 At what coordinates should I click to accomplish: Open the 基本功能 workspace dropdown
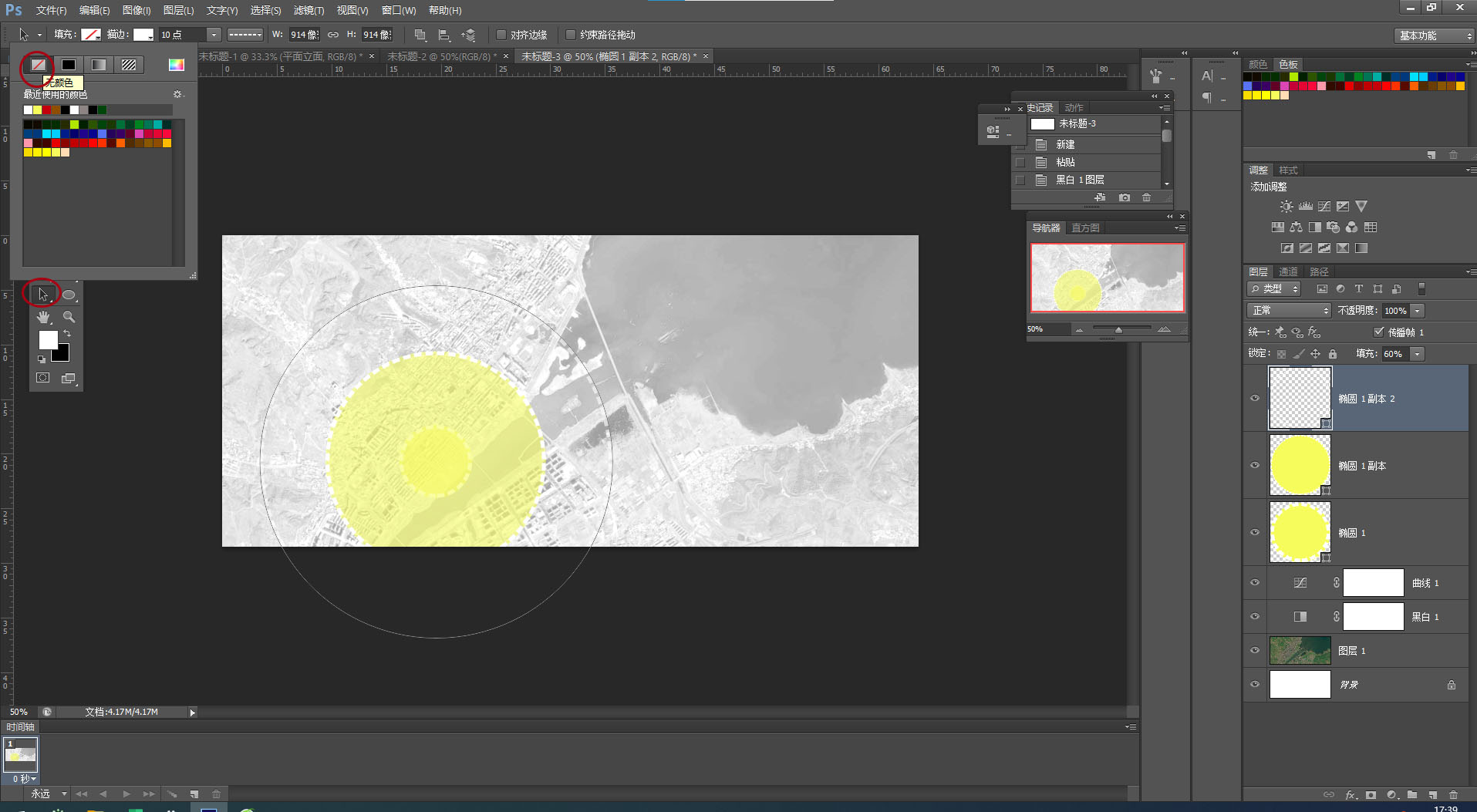point(1435,35)
